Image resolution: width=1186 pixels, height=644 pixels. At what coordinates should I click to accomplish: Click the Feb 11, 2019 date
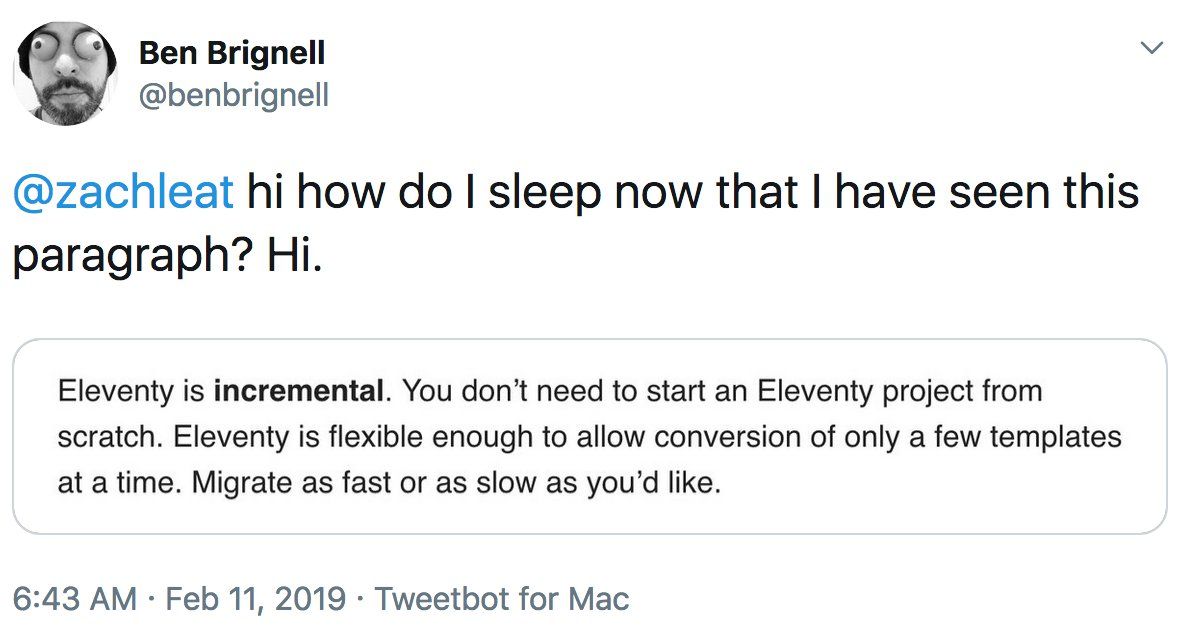256,599
